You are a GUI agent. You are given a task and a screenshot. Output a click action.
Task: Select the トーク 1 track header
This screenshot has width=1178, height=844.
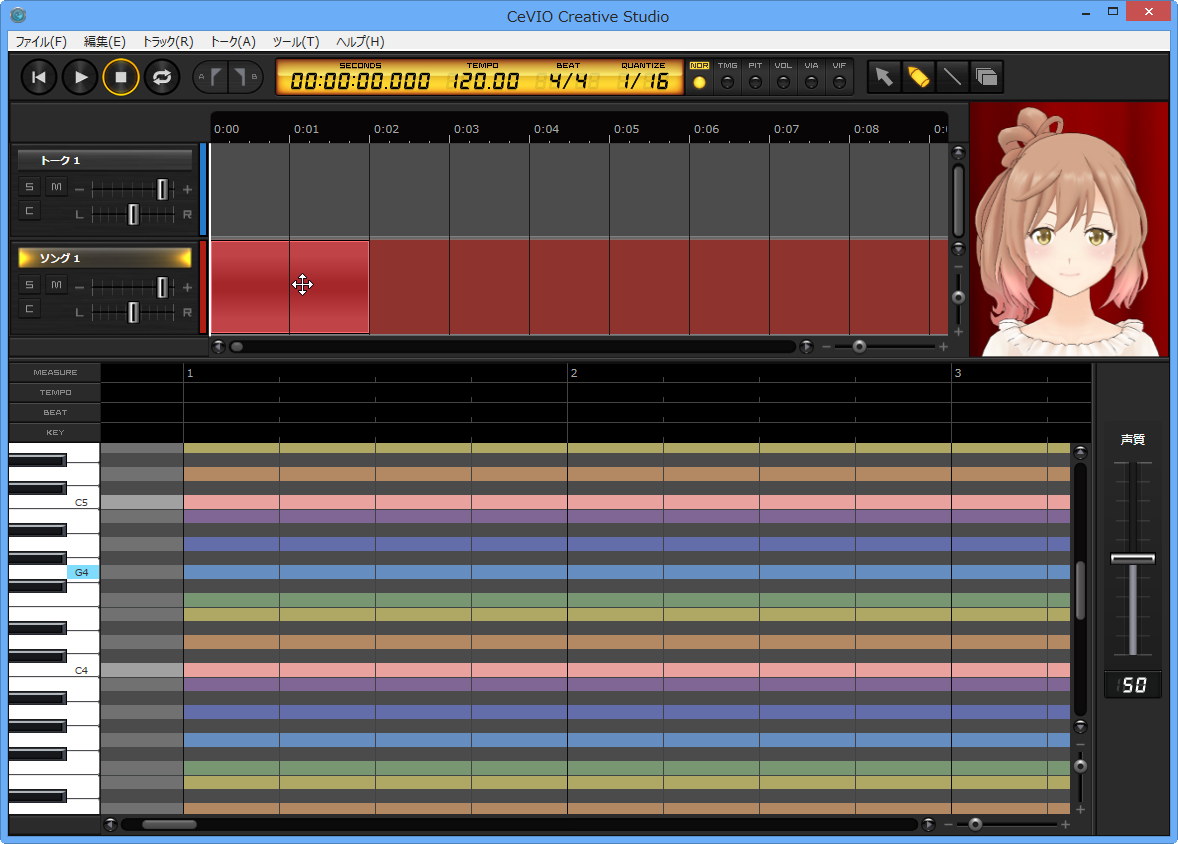(x=105, y=160)
